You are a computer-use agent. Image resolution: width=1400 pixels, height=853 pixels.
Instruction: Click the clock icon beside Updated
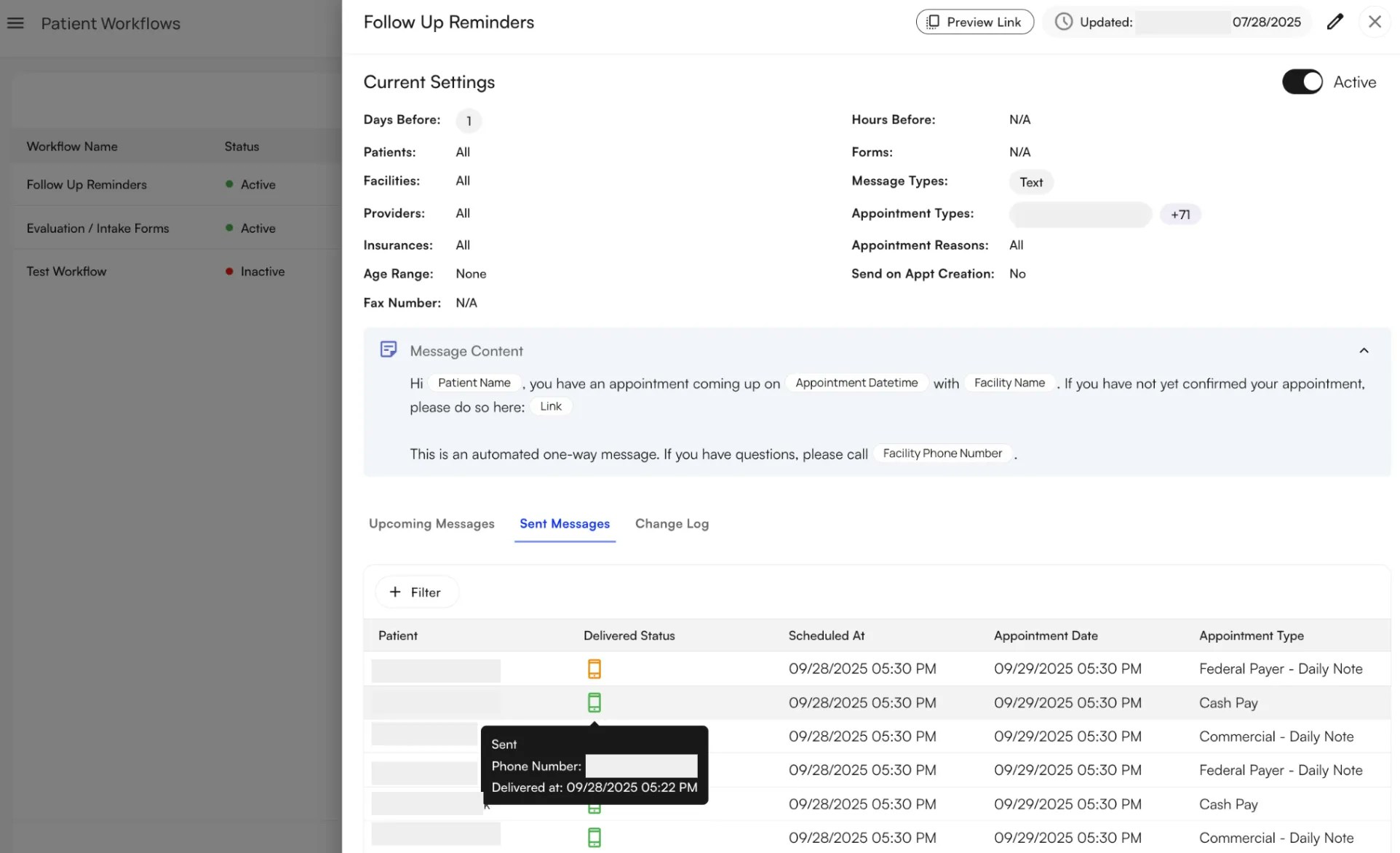(x=1064, y=21)
